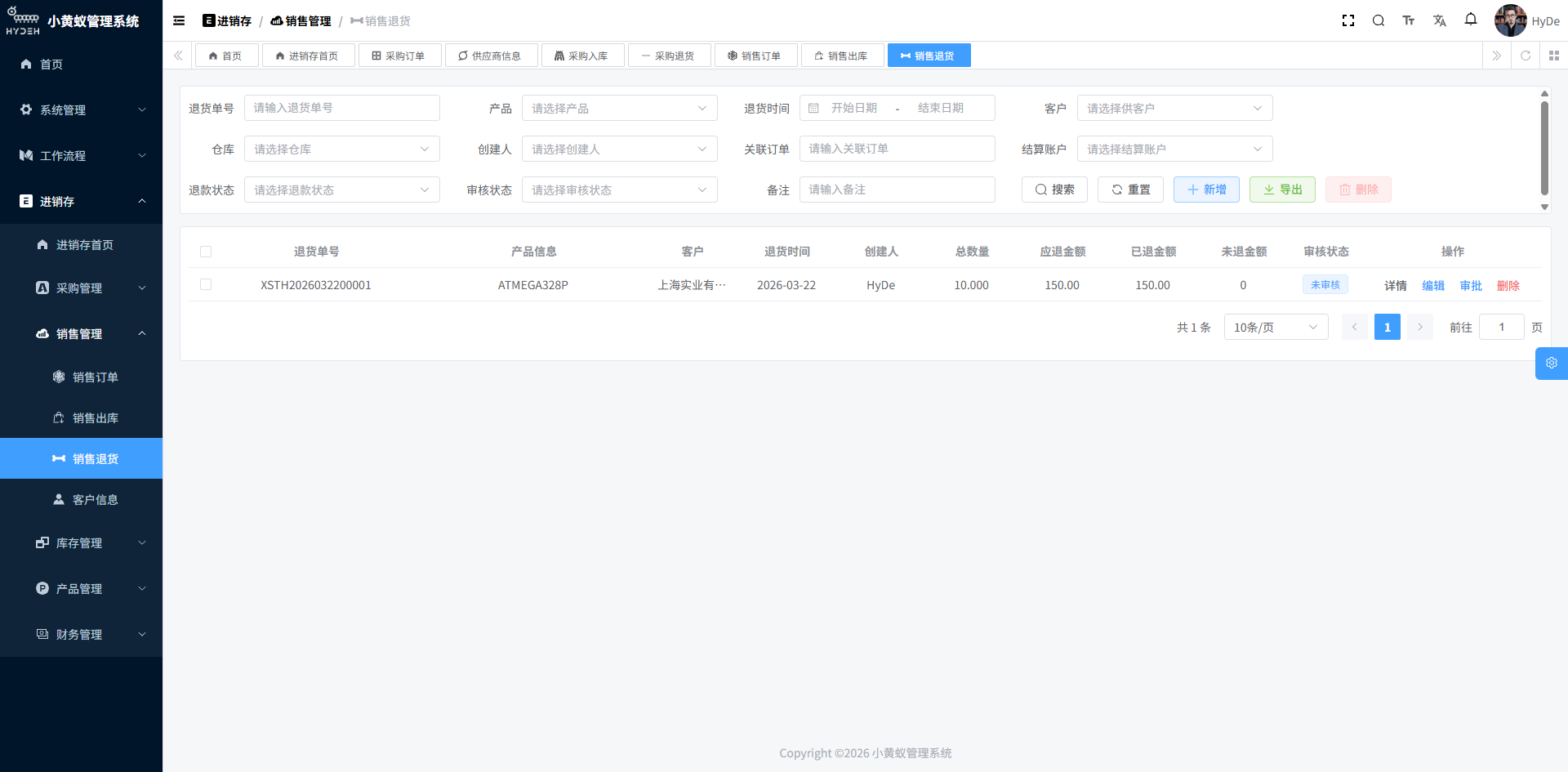The image size is (1568, 772).
Task: Open the 客户 dropdown
Action: click(x=1174, y=108)
